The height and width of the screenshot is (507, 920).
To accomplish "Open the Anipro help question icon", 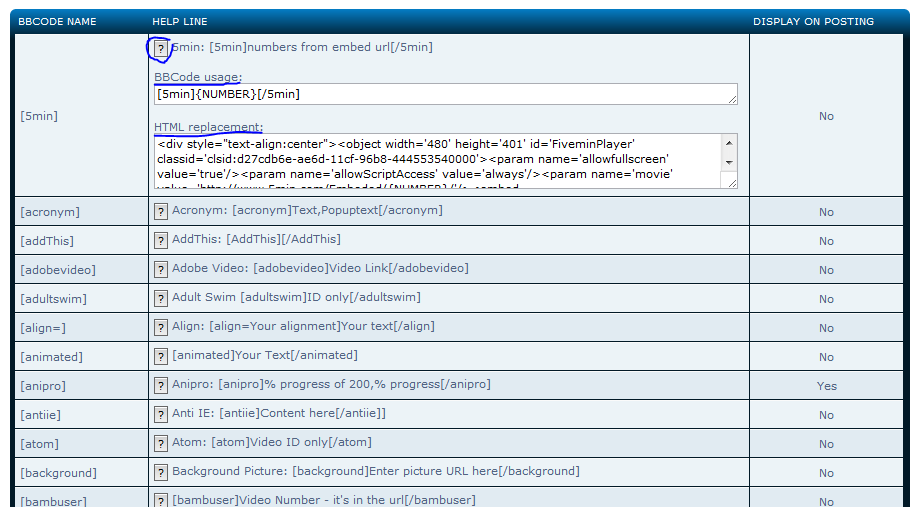I will tap(160, 385).
